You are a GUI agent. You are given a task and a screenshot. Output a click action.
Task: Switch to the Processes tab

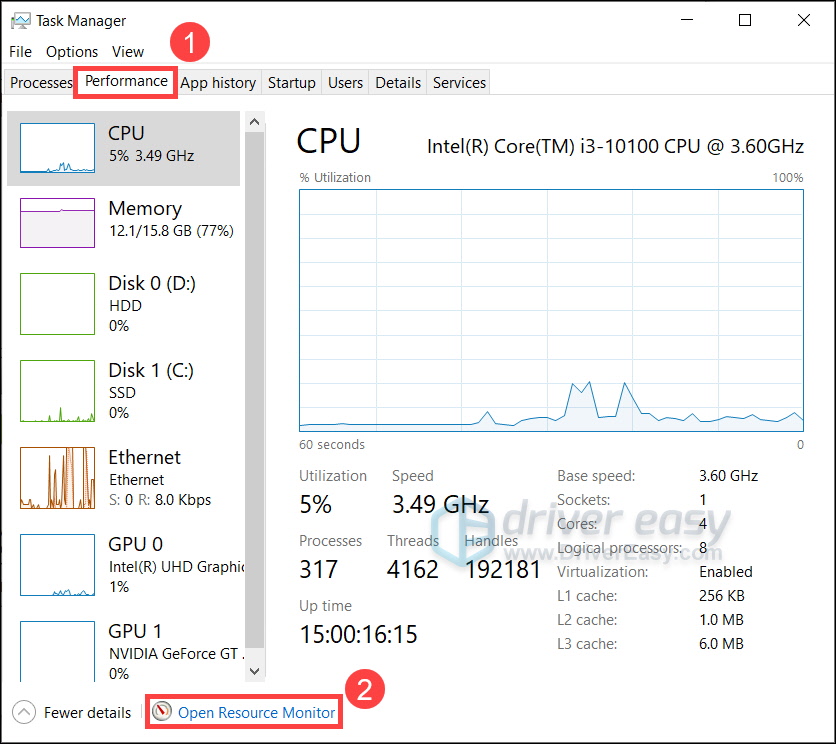41,83
